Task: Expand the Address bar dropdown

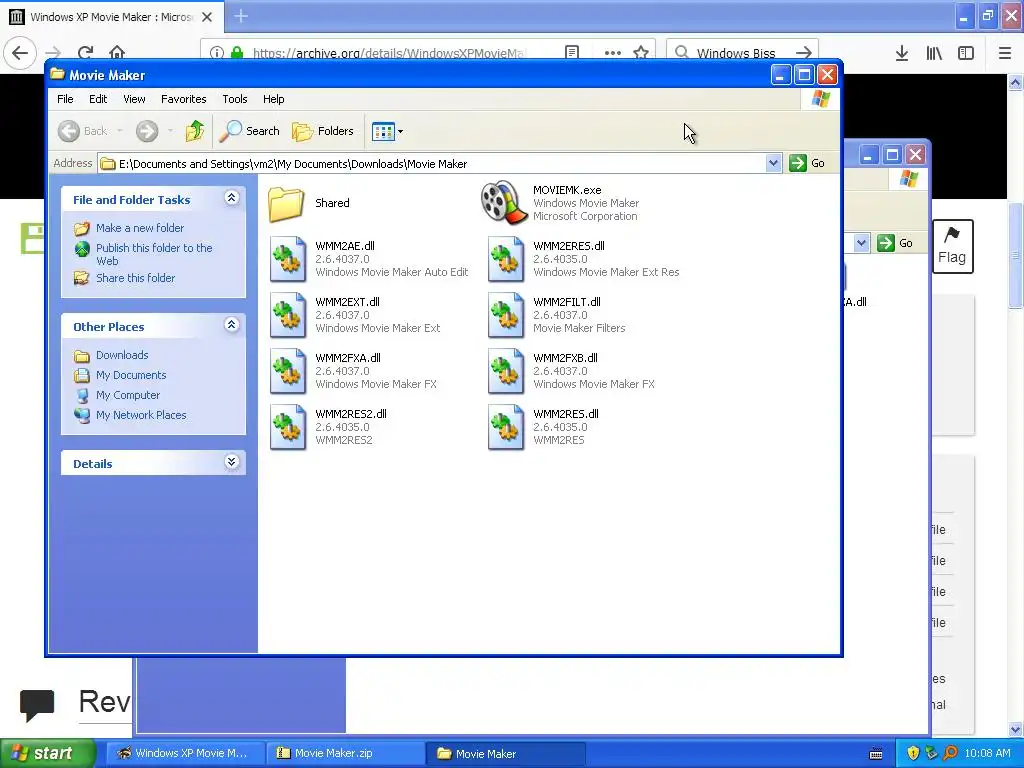Action: pyautogui.click(x=773, y=163)
